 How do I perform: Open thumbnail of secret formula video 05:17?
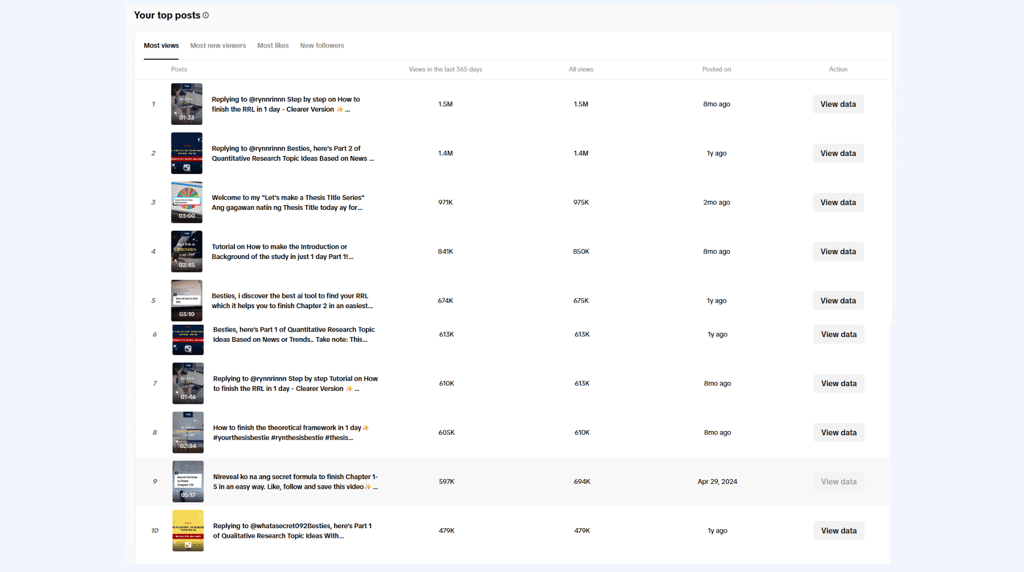pos(188,481)
